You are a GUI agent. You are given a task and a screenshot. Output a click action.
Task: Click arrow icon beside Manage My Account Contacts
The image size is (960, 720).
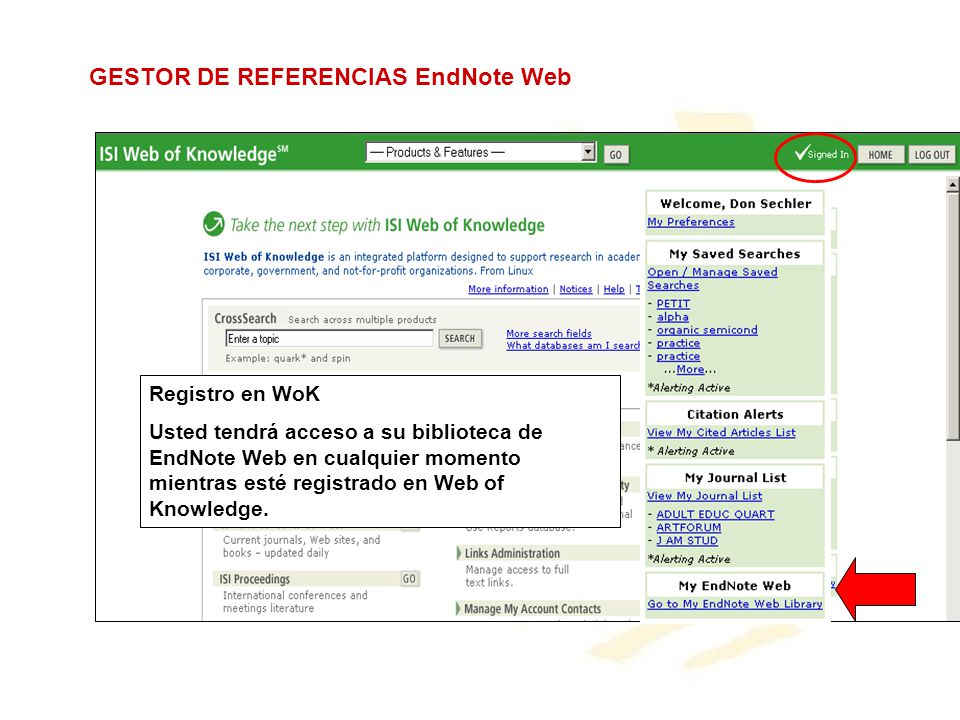(x=459, y=609)
